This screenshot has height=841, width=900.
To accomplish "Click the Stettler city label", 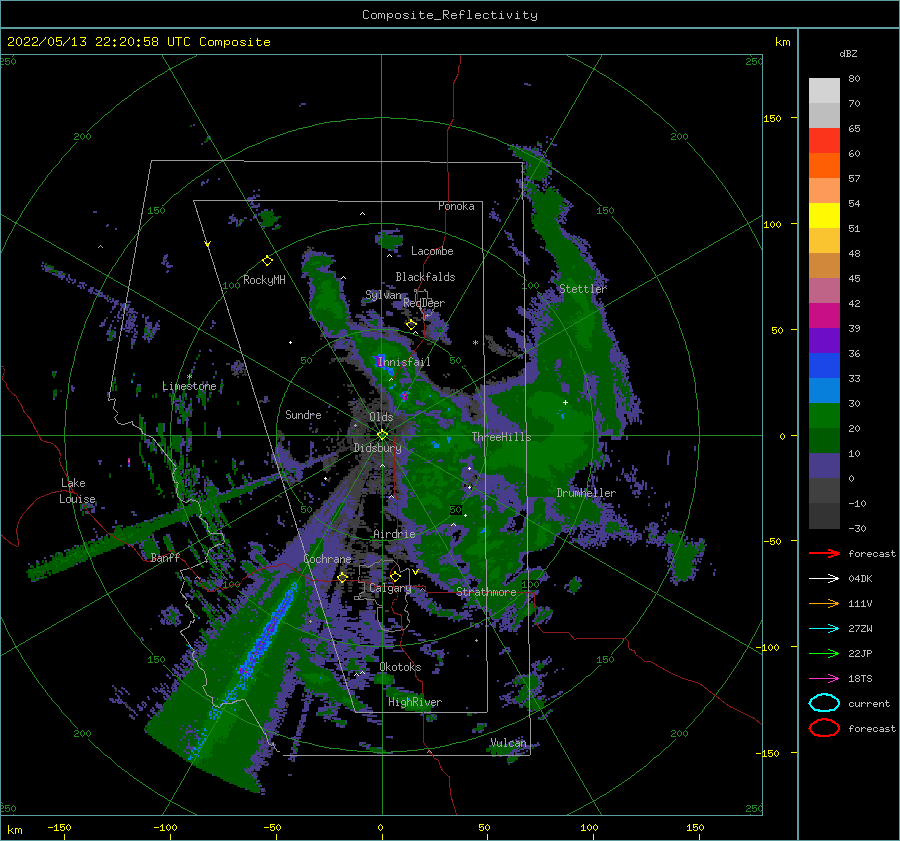I will (583, 289).
